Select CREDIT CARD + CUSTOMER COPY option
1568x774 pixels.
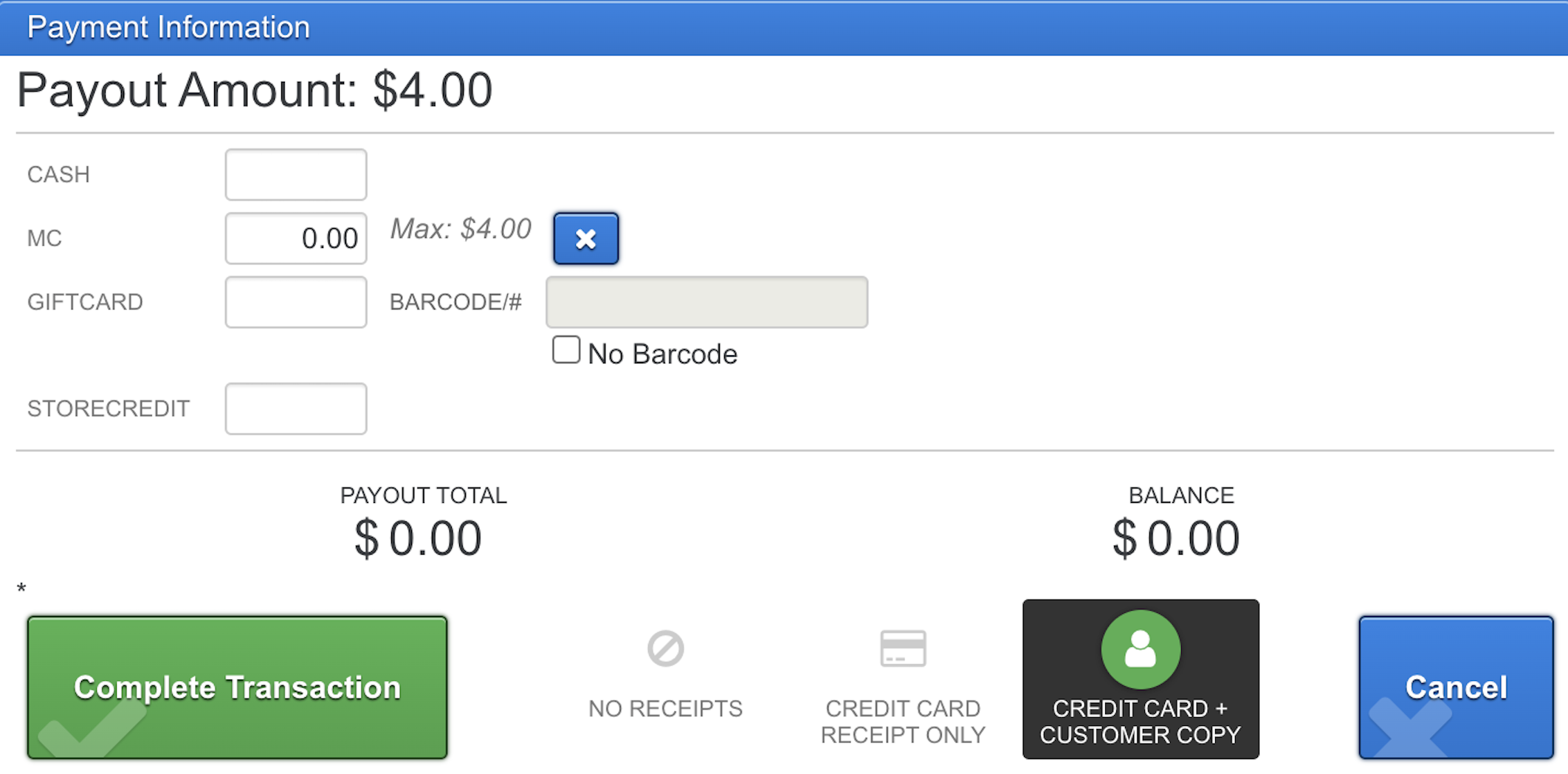[x=1141, y=679]
